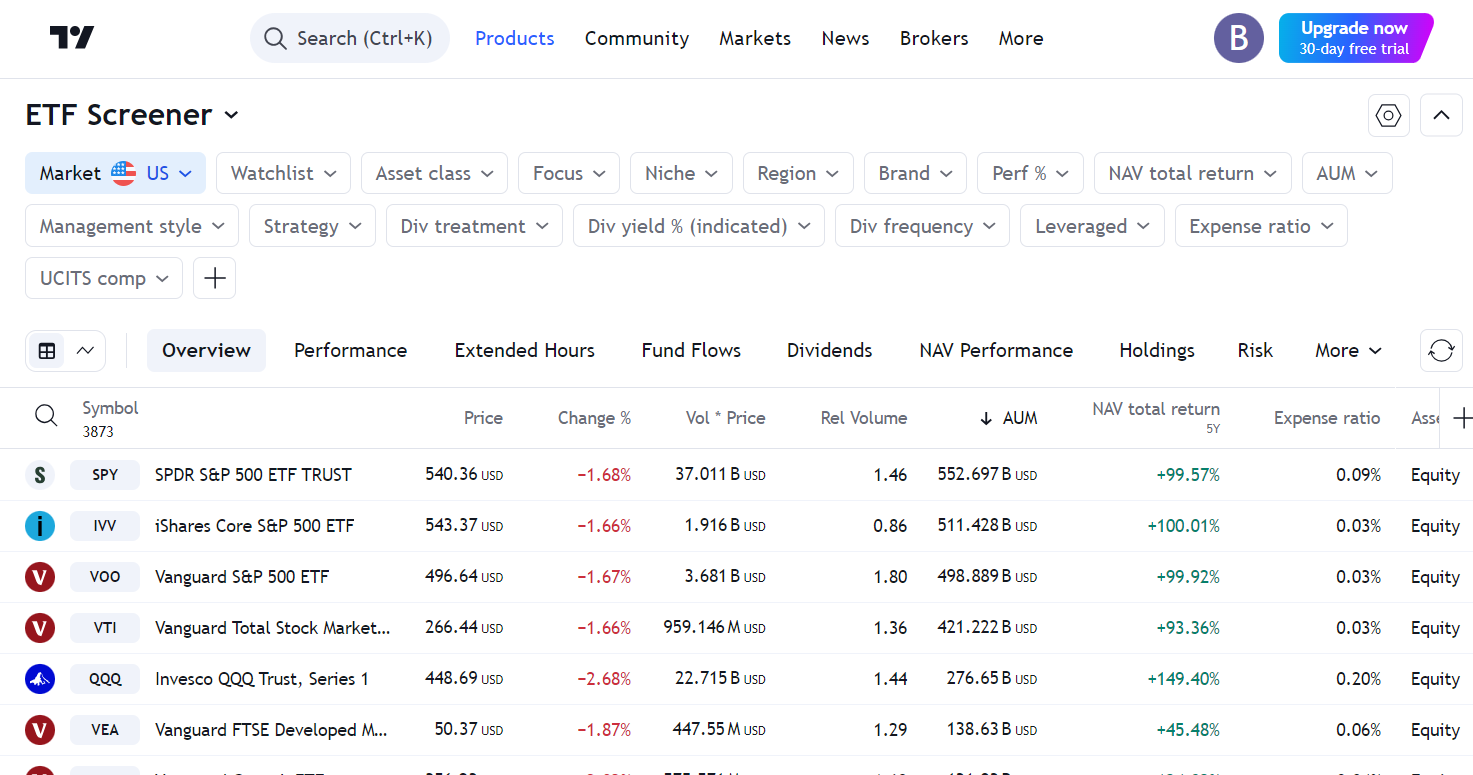The height and width of the screenshot is (775, 1473).
Task: Click Upgrade now 30-day free trial button
Action: [1356, 38]
